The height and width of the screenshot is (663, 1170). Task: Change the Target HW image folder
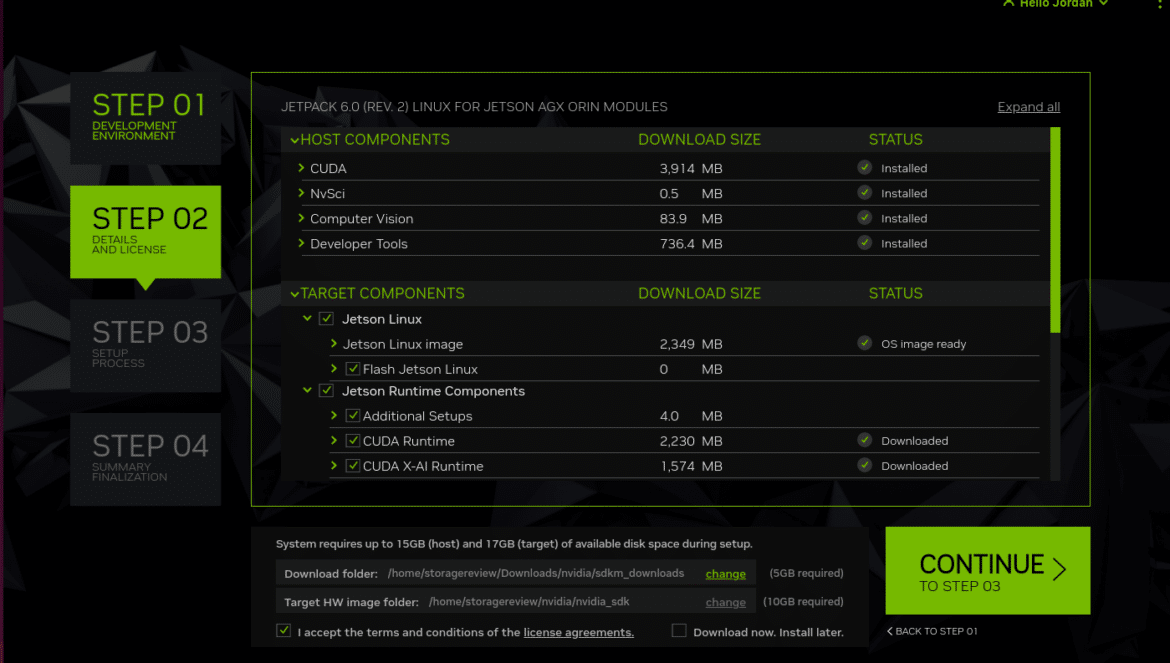725,602
